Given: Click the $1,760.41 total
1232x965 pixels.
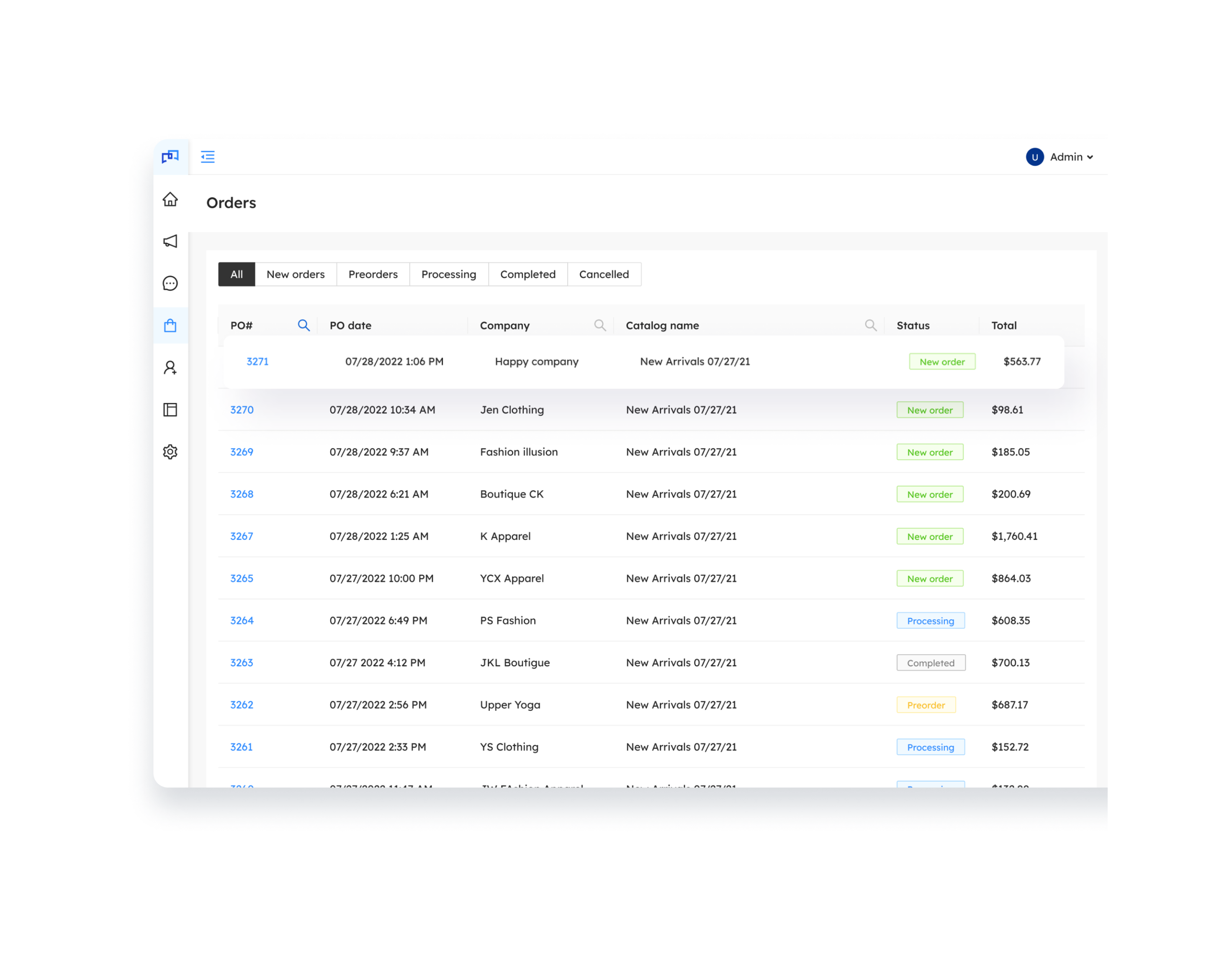Looking at the screenshot, I should pyautogui.click(x=1014, y=536).
